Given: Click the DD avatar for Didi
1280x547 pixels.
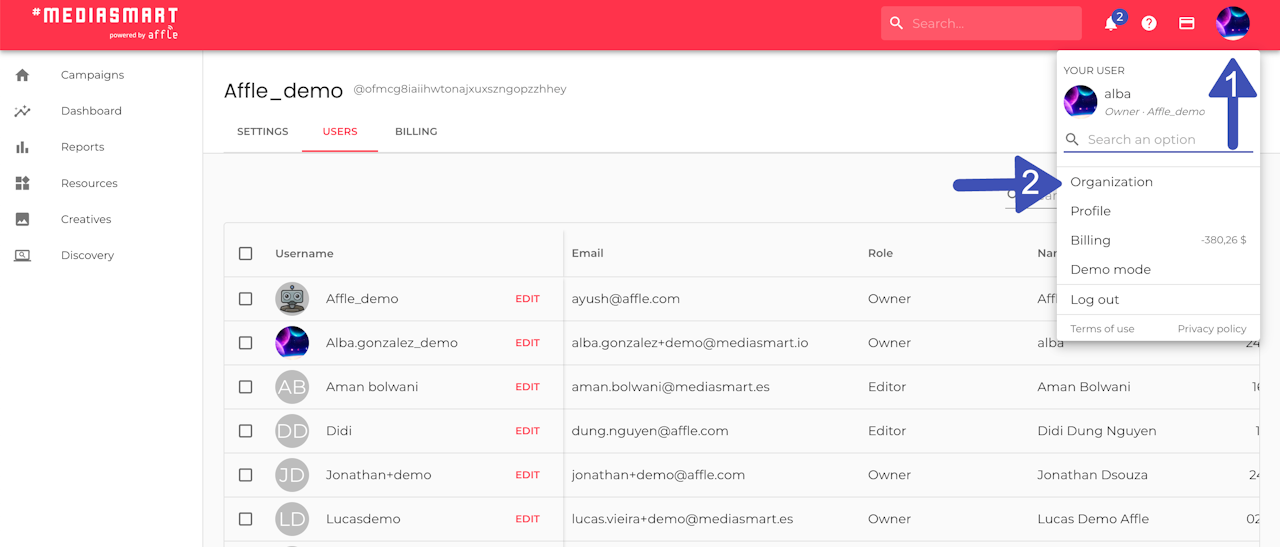Looking at the screenshot, I should click(x=292, y=430).
